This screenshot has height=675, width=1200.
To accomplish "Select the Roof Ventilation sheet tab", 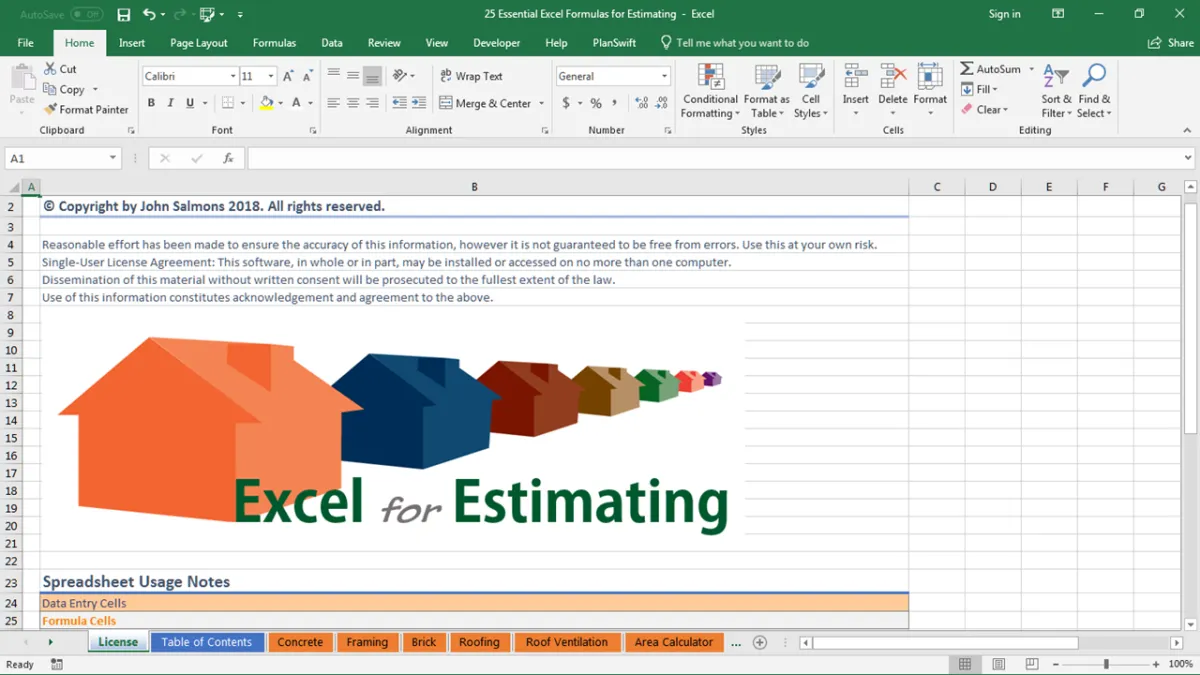I will tap(567, 642).
